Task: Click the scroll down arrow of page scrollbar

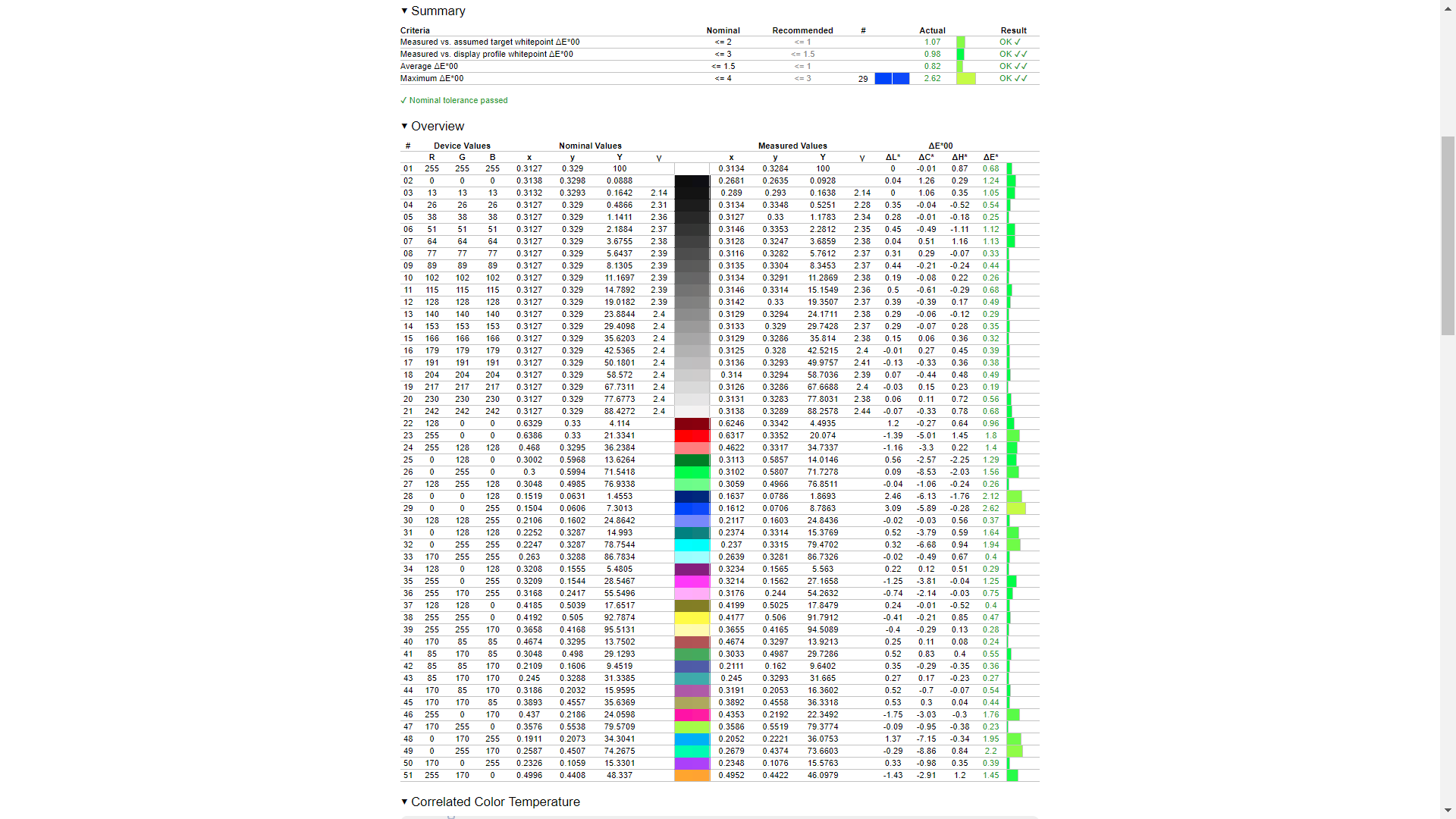Action: (x=1448, y=812)
